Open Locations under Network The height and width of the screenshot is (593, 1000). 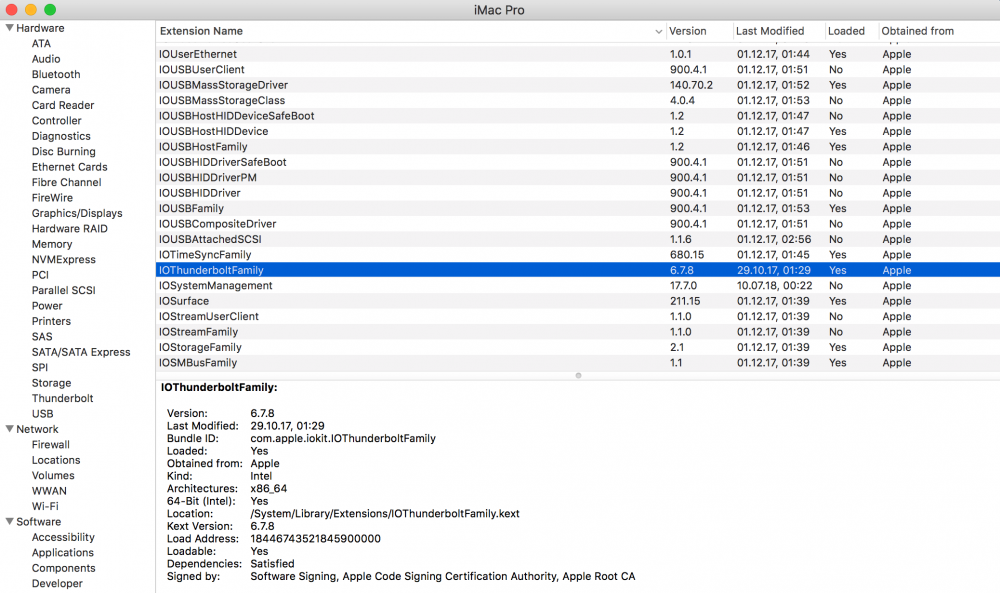coord(56,460)
